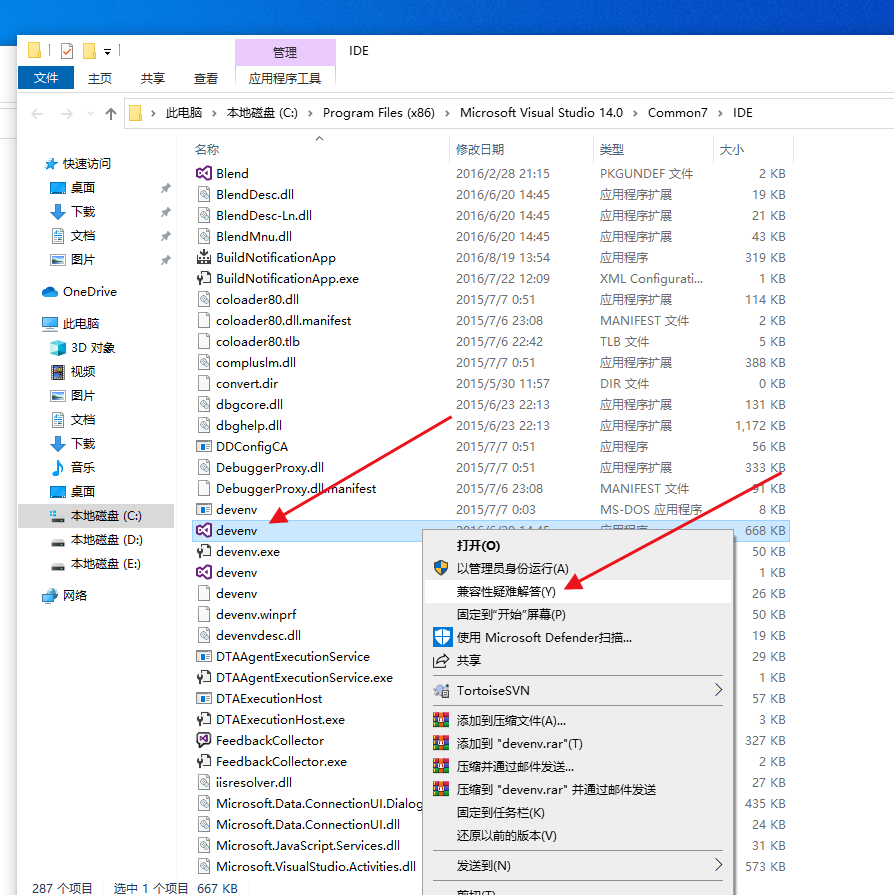This screenshot has height=895, width=894.
Task: Open the 文件 ribbon tab
Action: pos(46,78)
